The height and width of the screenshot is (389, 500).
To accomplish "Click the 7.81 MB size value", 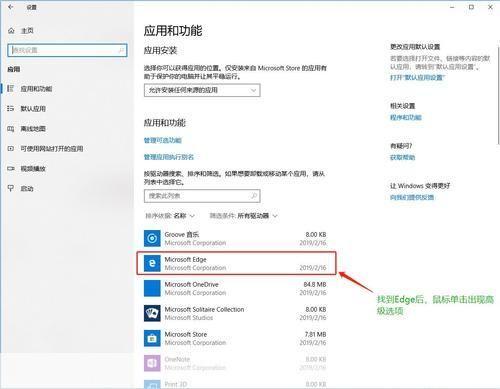I will point(315,334).
